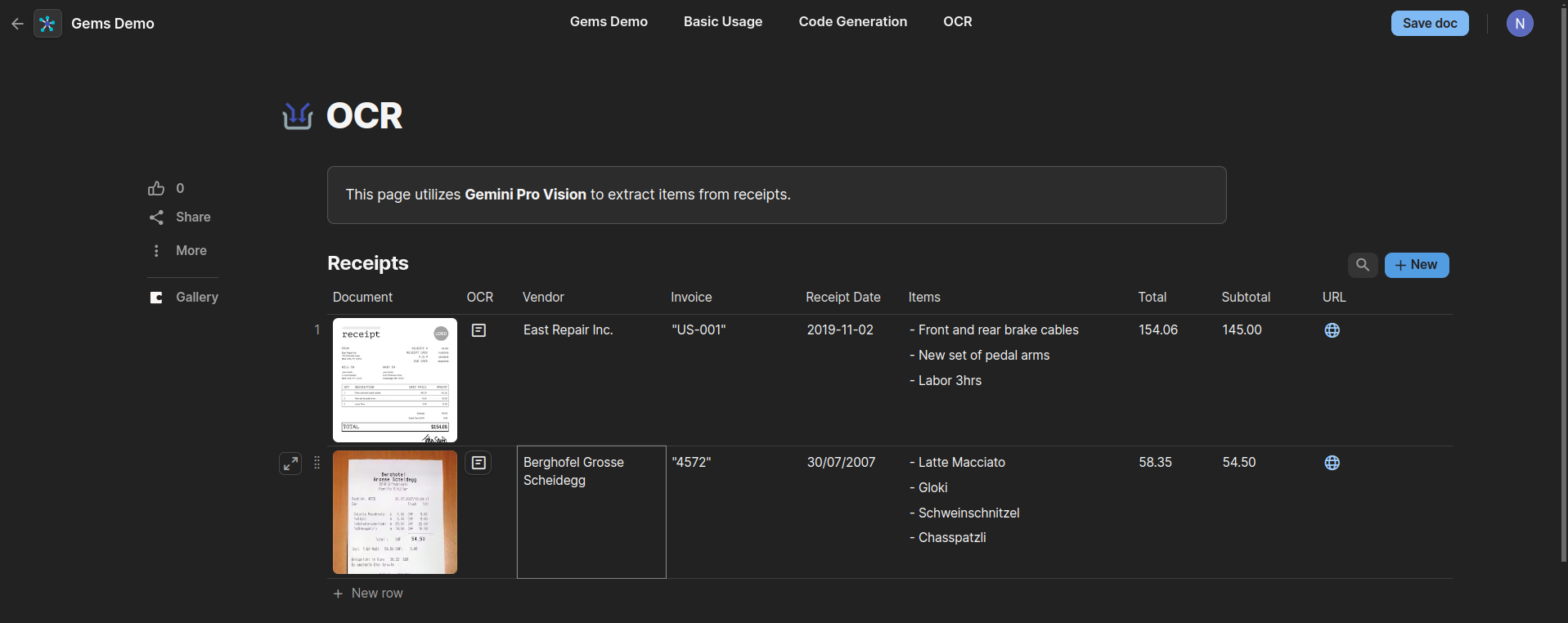The image size is (1568, 623).
Task: Run OCR button for Berghofel Grosse Scheidegg row
Action: (x=478, y=463)
